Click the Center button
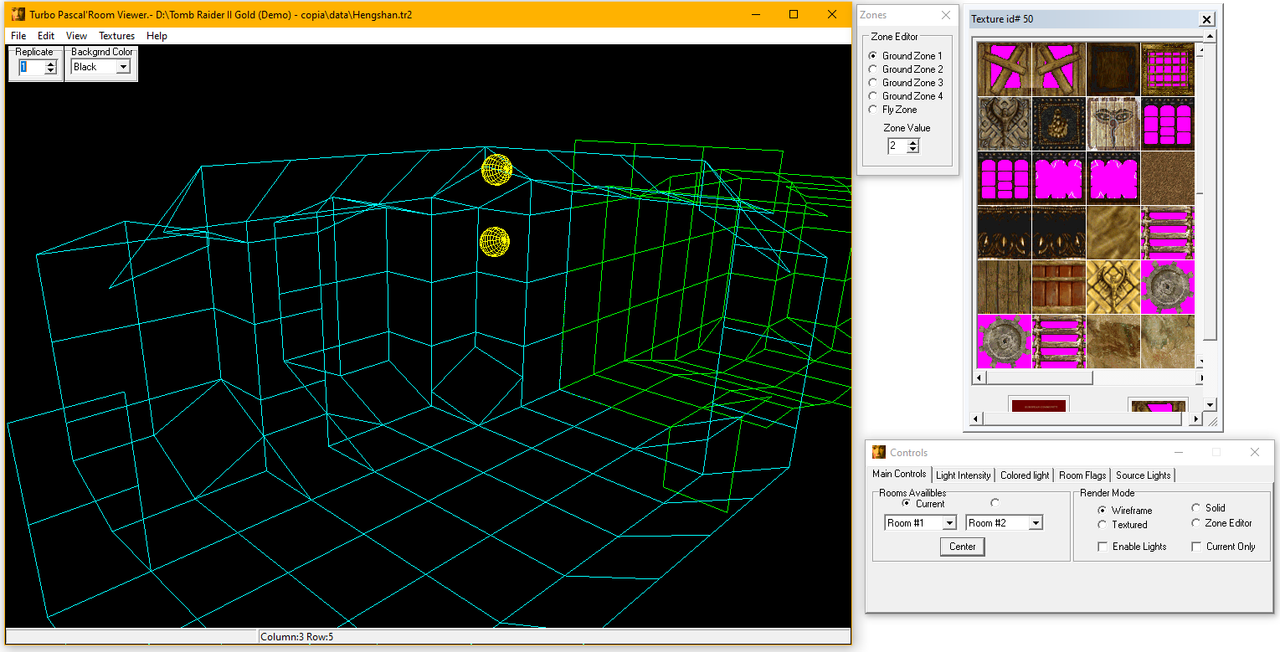 [963, 546]
